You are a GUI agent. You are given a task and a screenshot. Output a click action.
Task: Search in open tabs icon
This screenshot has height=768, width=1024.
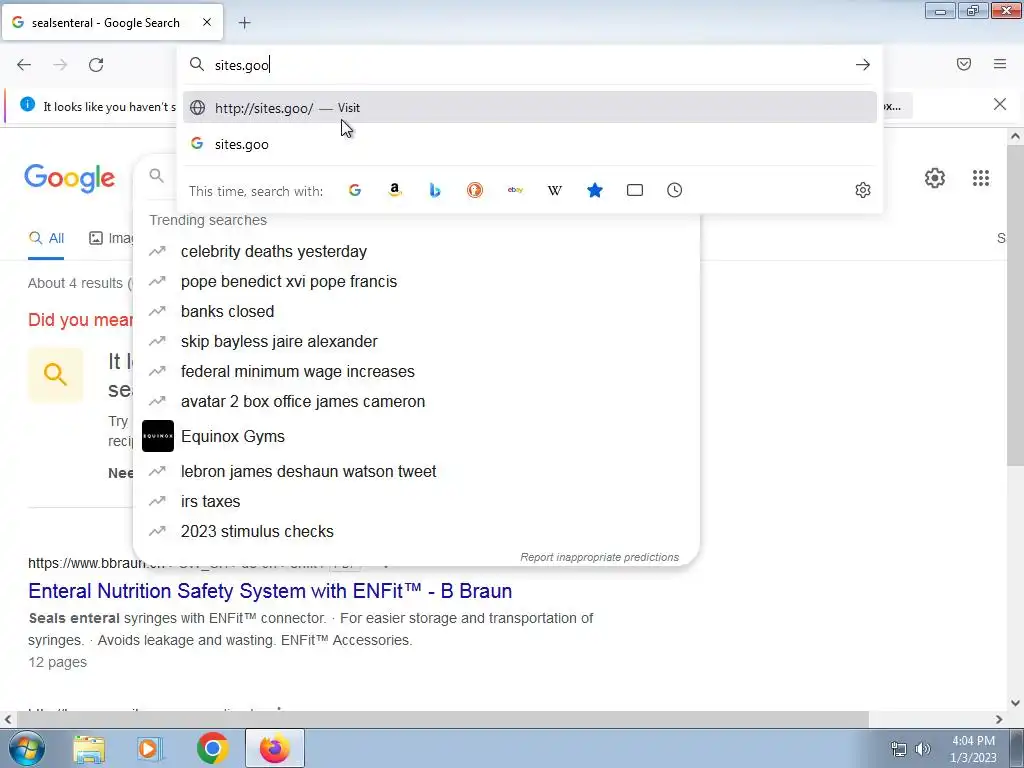(x=635, y=190)
